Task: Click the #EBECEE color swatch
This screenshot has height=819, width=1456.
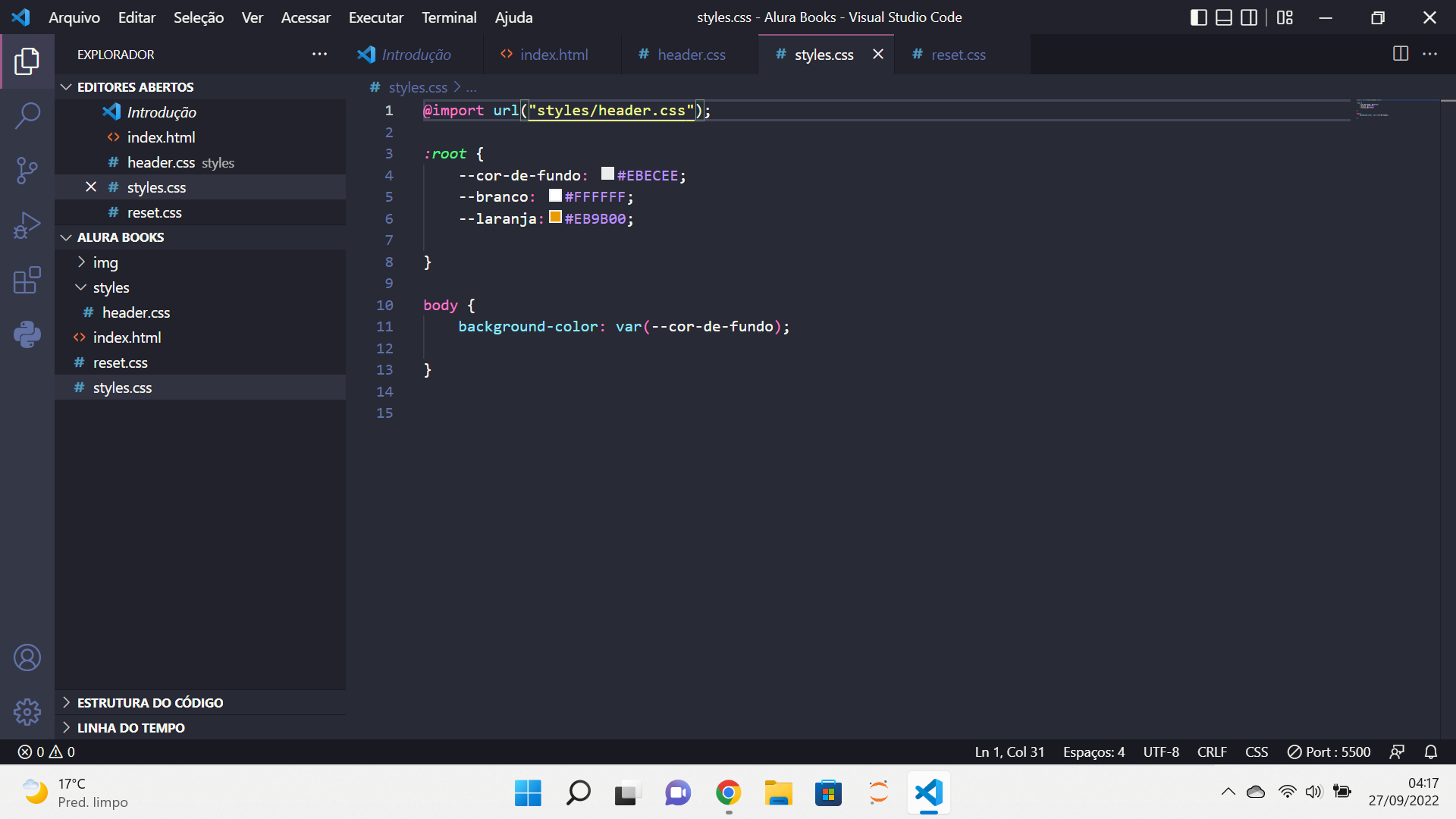Action: point(607,174)
